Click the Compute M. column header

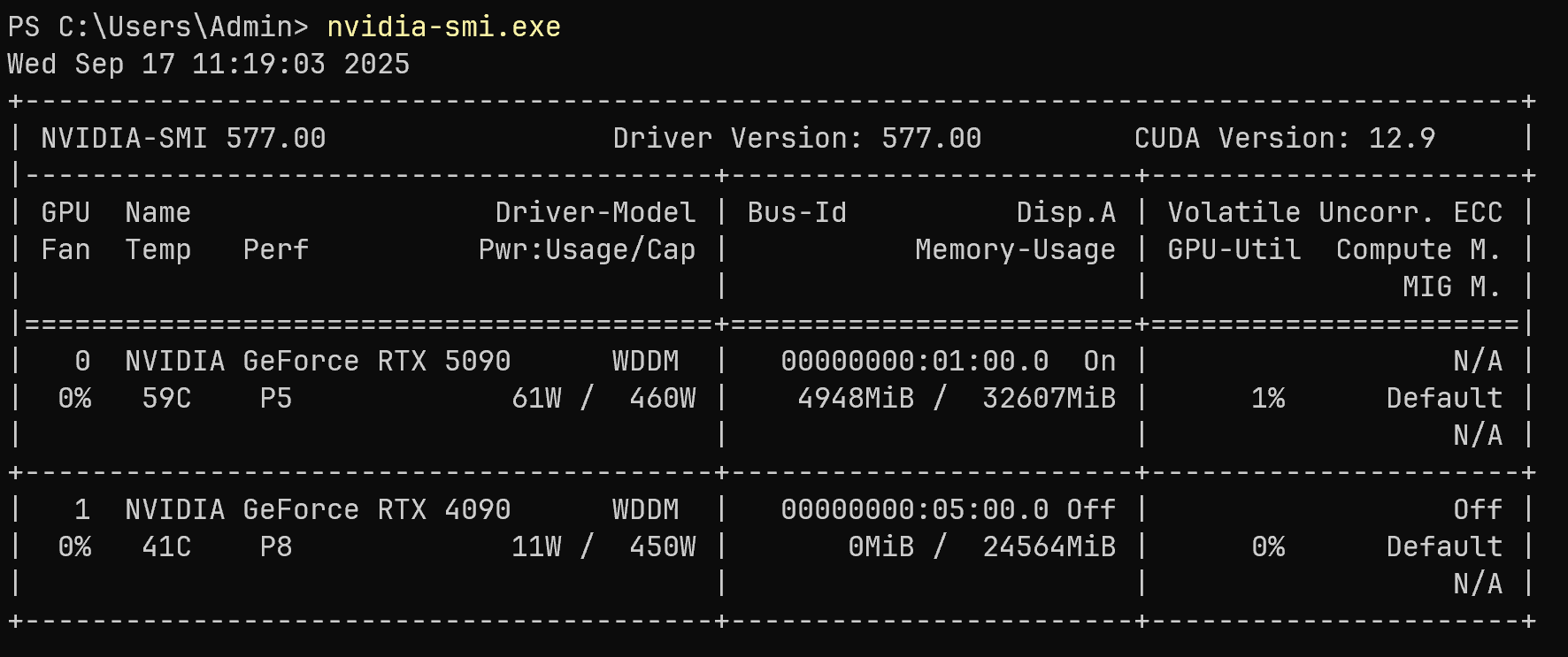pyautogui.click(x=1419, y=249)
